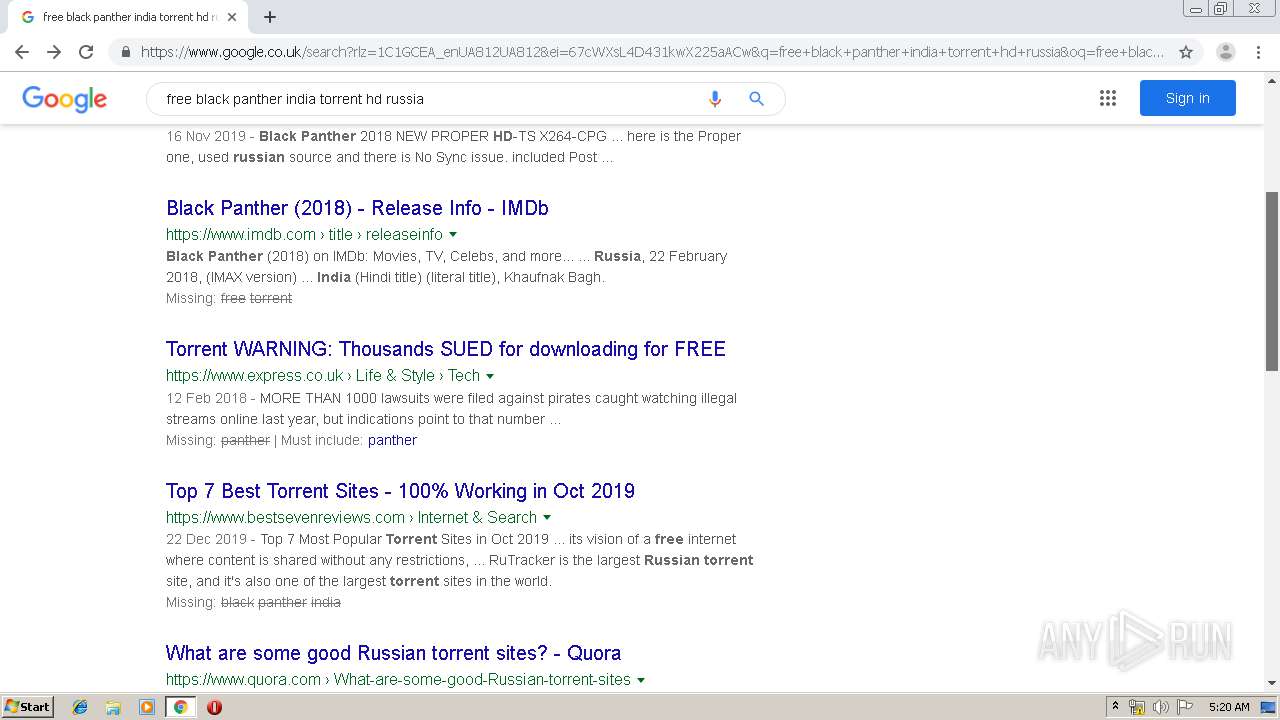Focus the browser address bar URL
This screenshot has height=720, width=1280.
coord(652,52)
